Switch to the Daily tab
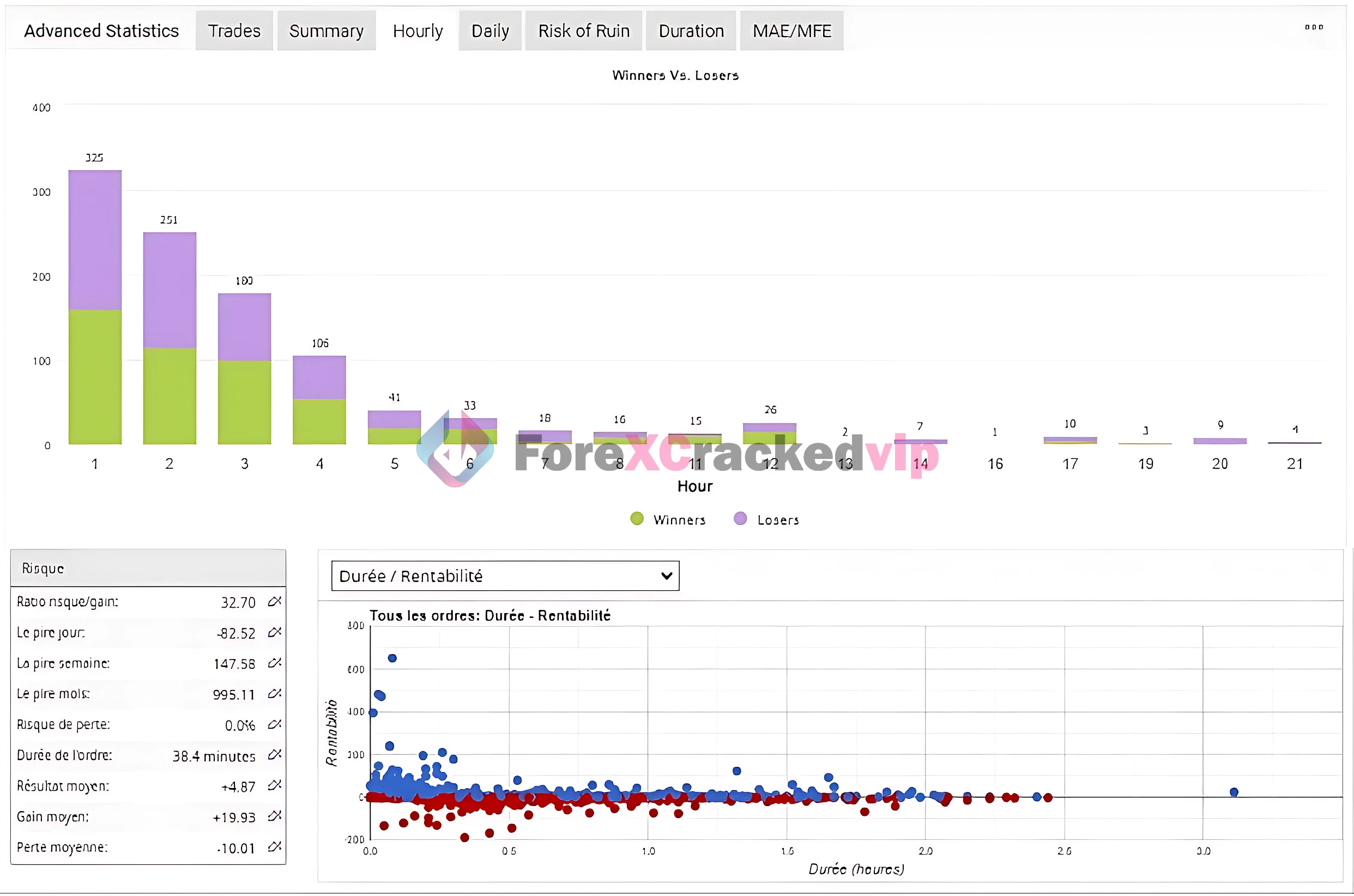The width and height of the screenshot is (1354, 896). [490, 31]
